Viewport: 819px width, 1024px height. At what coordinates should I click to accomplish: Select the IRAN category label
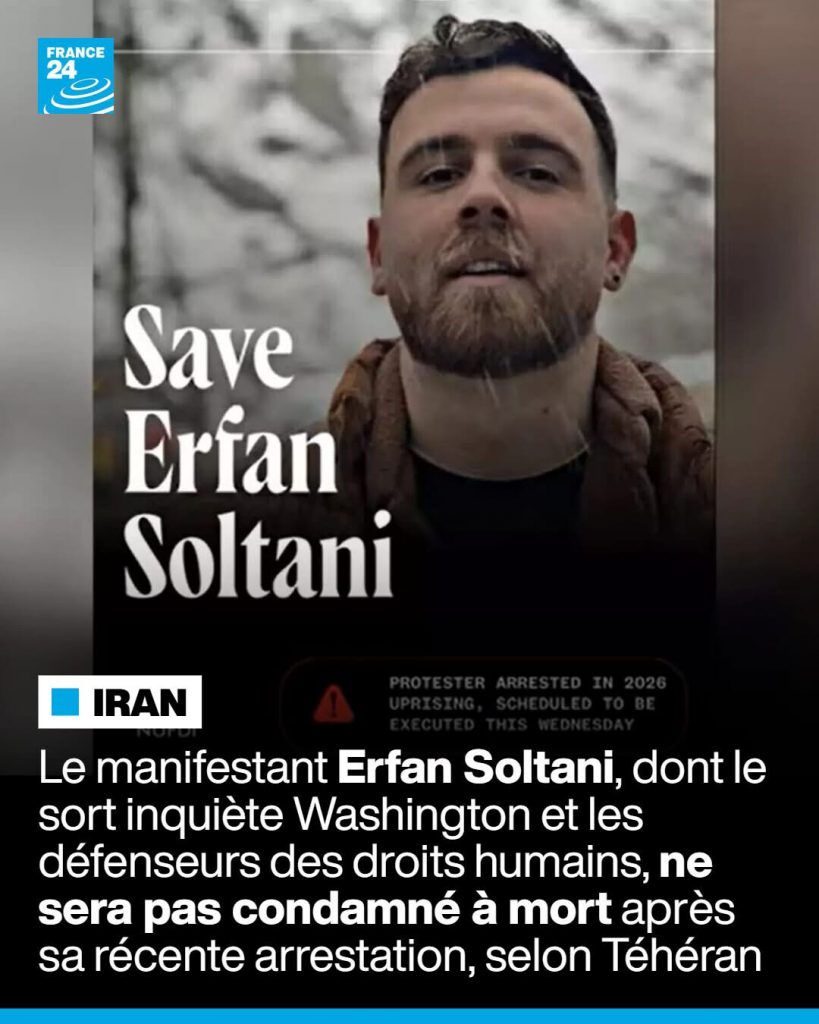[120, 702]
